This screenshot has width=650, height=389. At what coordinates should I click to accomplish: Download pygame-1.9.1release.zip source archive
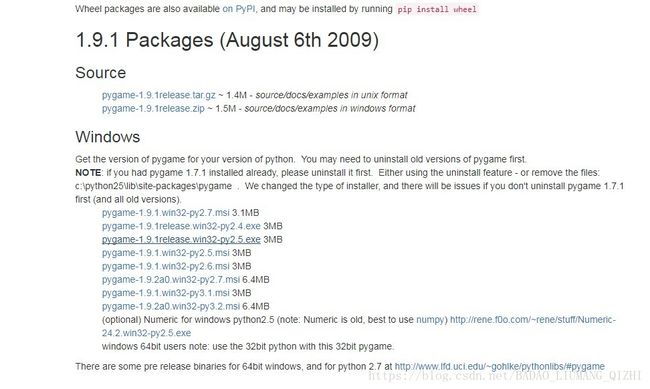(x=153, y=108)
